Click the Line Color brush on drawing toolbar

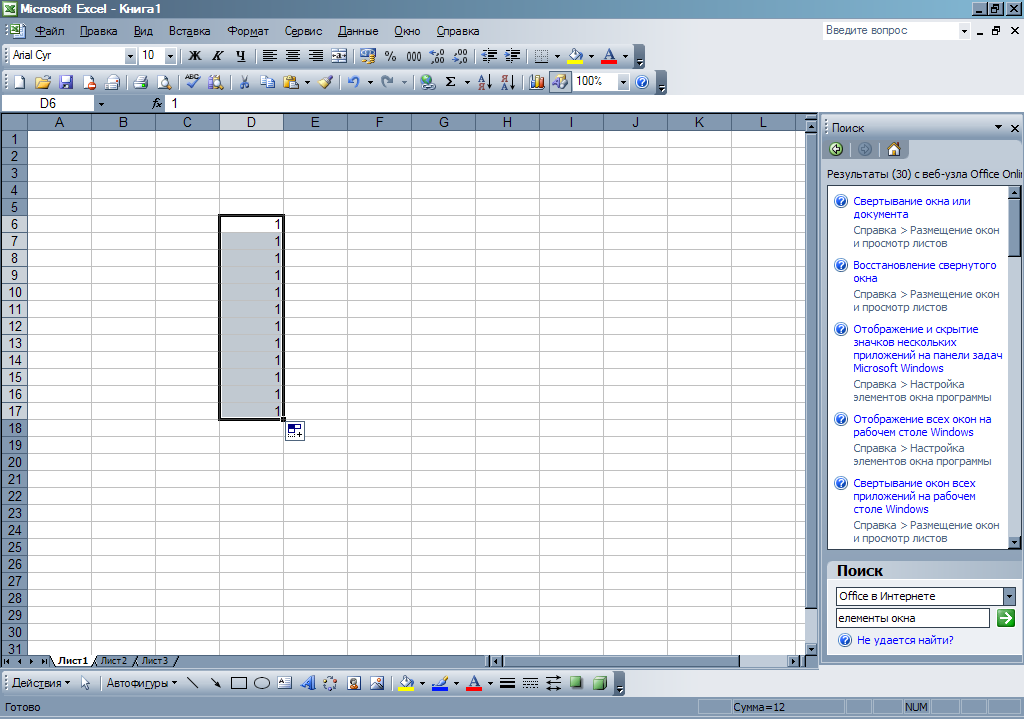pos(440,683)
